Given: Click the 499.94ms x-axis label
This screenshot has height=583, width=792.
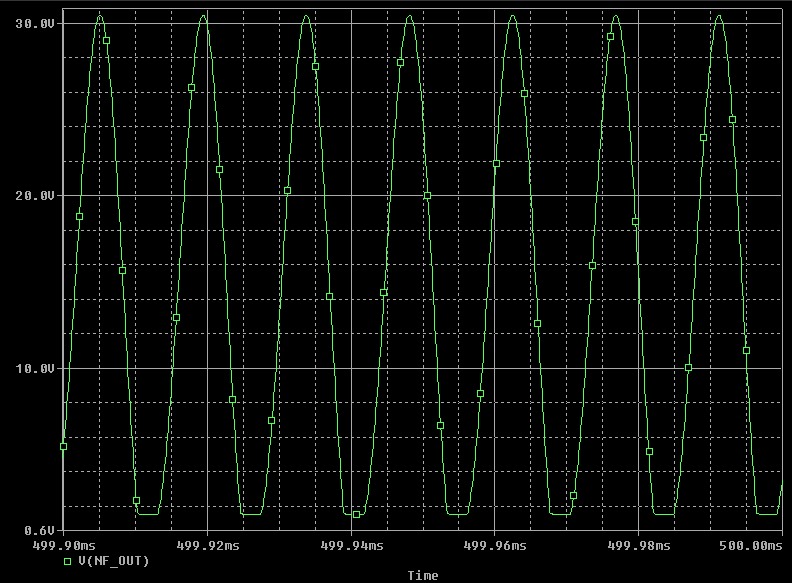Looking at the screenshot, I should (x=352, y=546).
